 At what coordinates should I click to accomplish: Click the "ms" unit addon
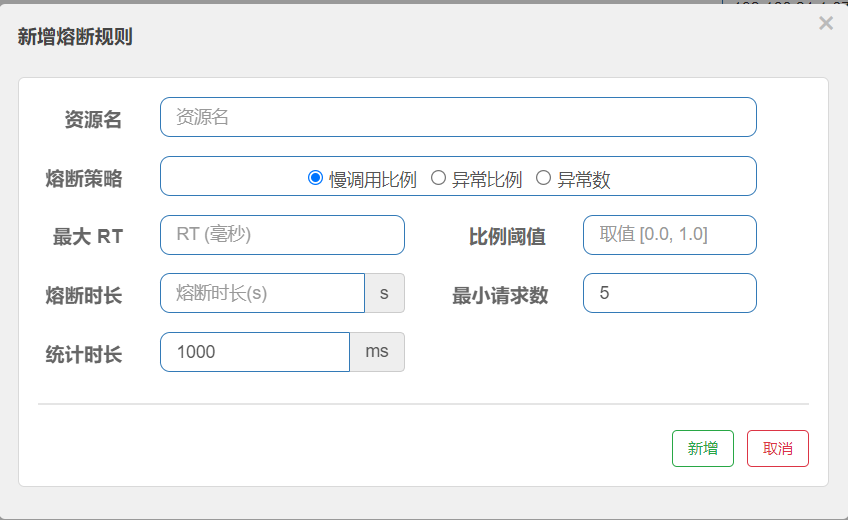(x=377, y=352)
